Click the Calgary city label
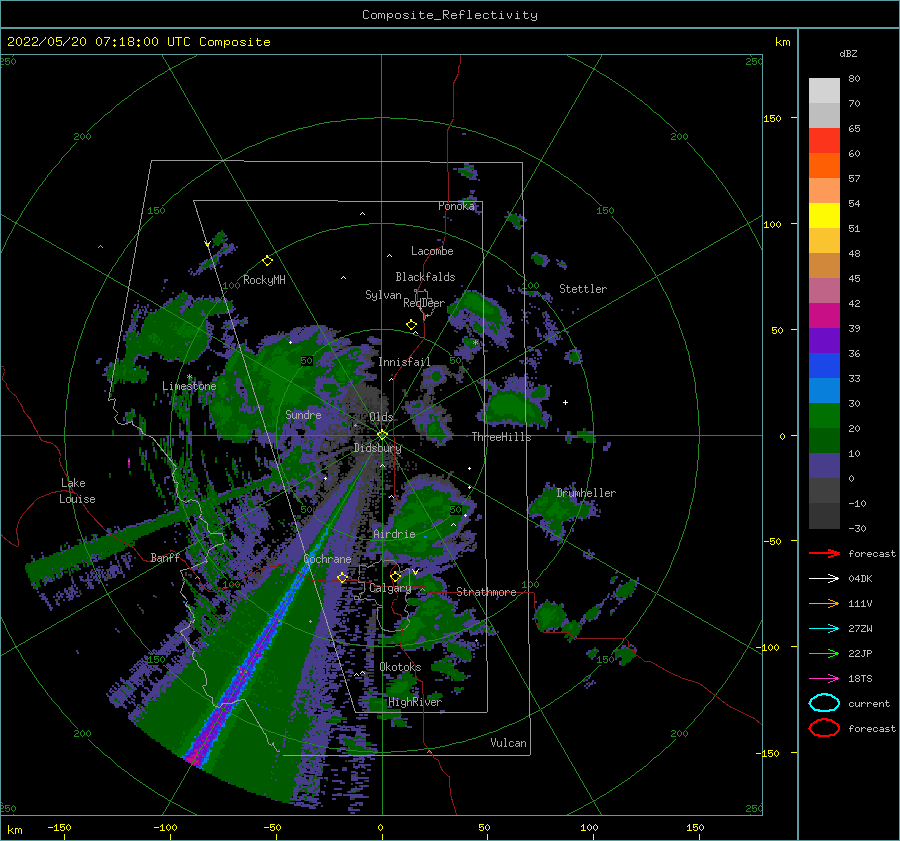900x841 pixels. coord(390,588)
